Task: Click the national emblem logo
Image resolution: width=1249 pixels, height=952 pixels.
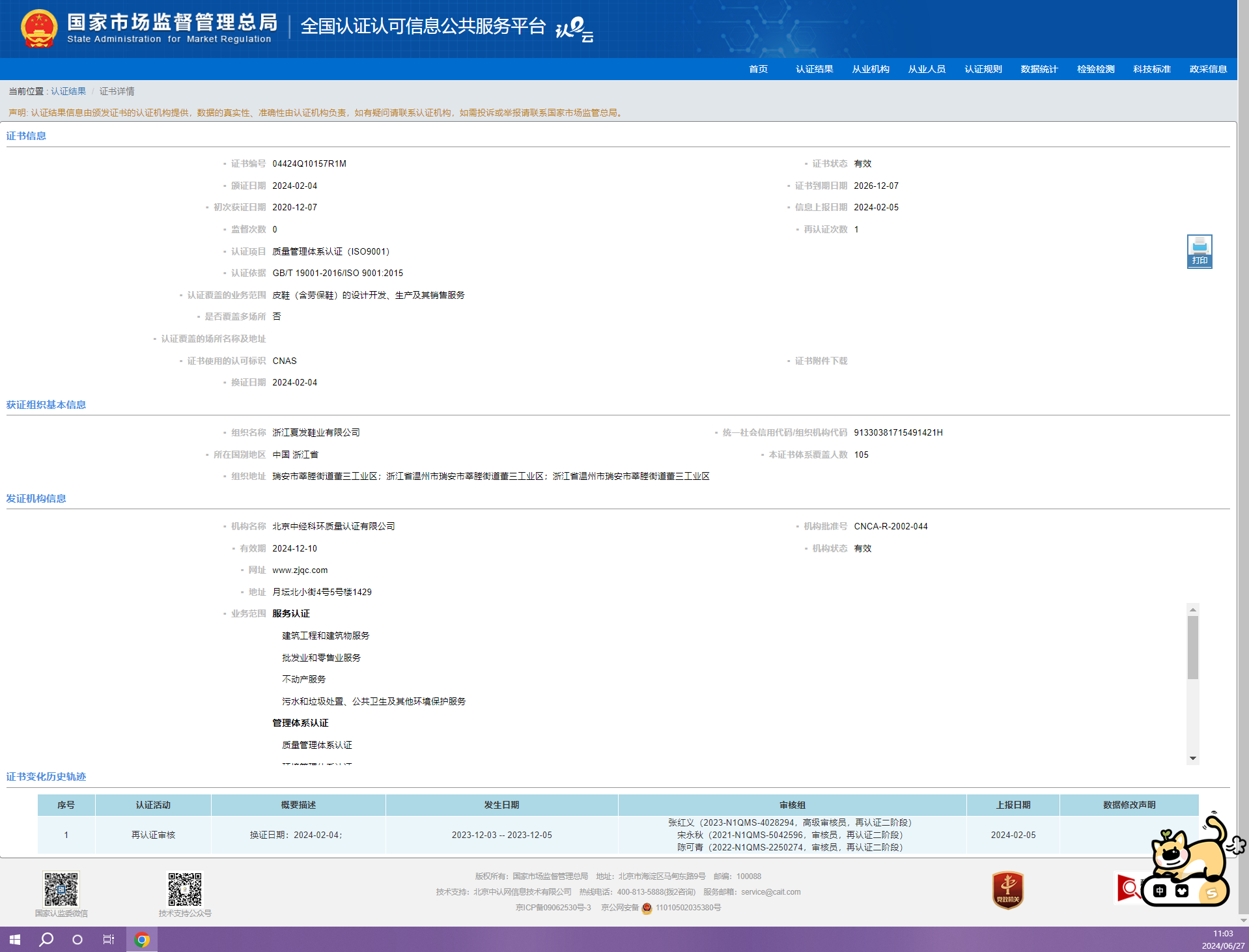Action: (39, 29)
